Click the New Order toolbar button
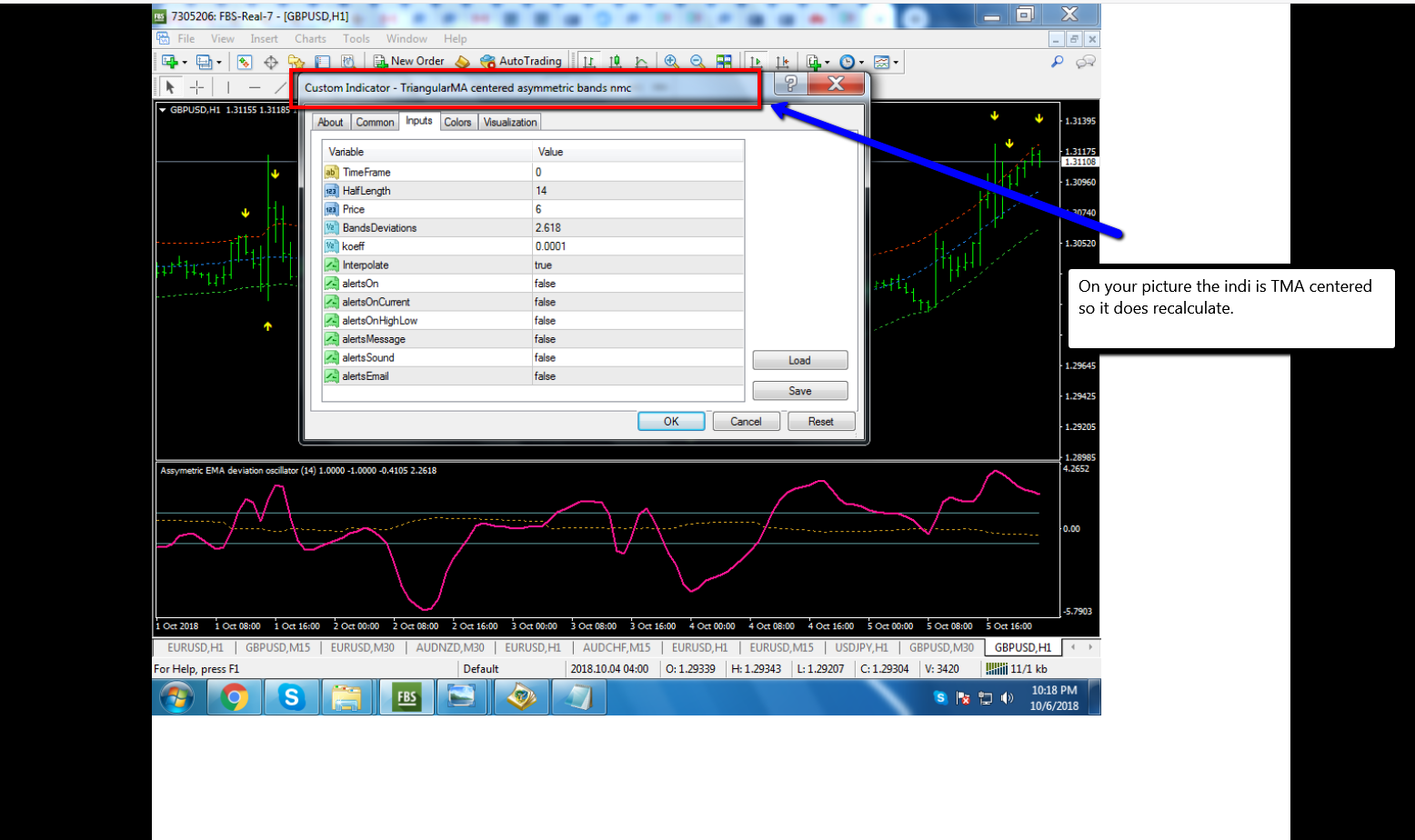Screen dimensions: 1415x840 (x=409, y=61)
